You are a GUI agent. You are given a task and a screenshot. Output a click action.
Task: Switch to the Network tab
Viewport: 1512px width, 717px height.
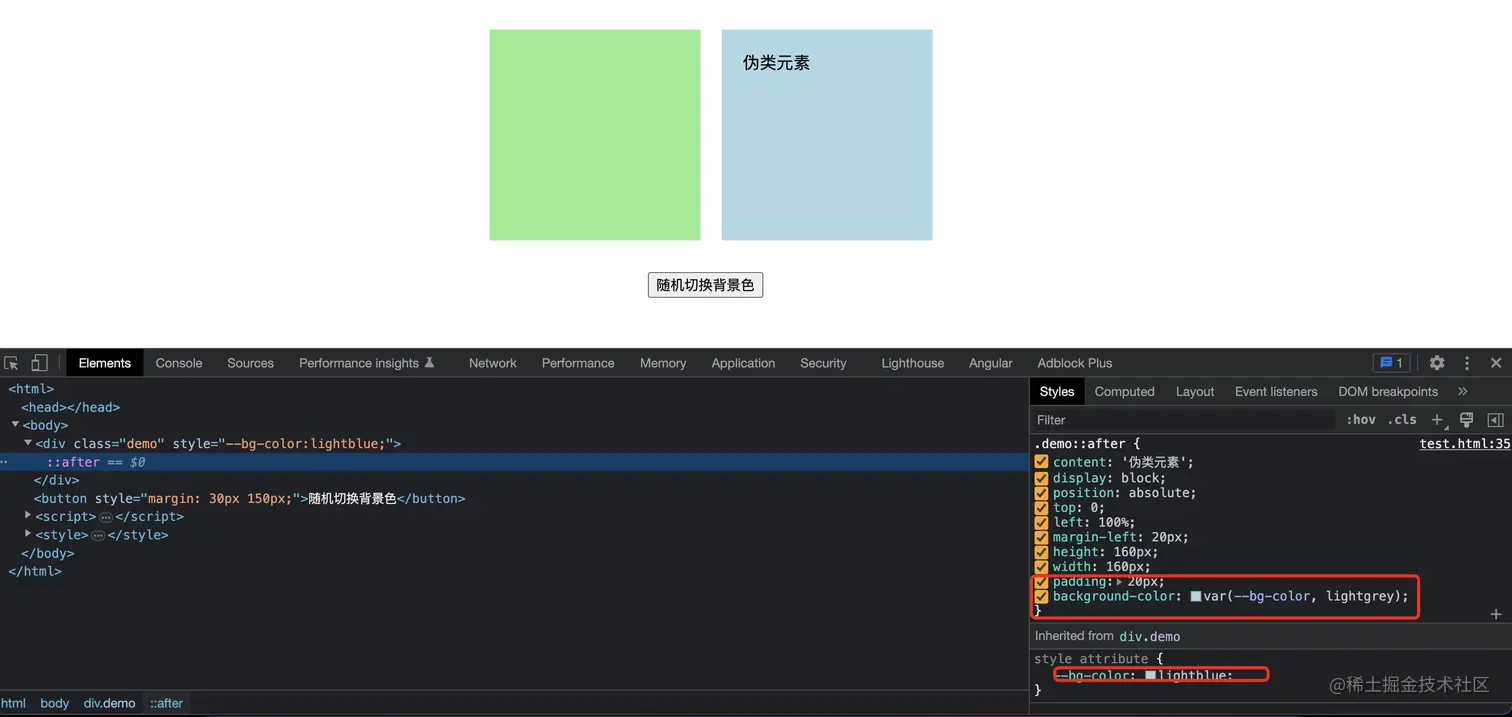pos(493,363)
